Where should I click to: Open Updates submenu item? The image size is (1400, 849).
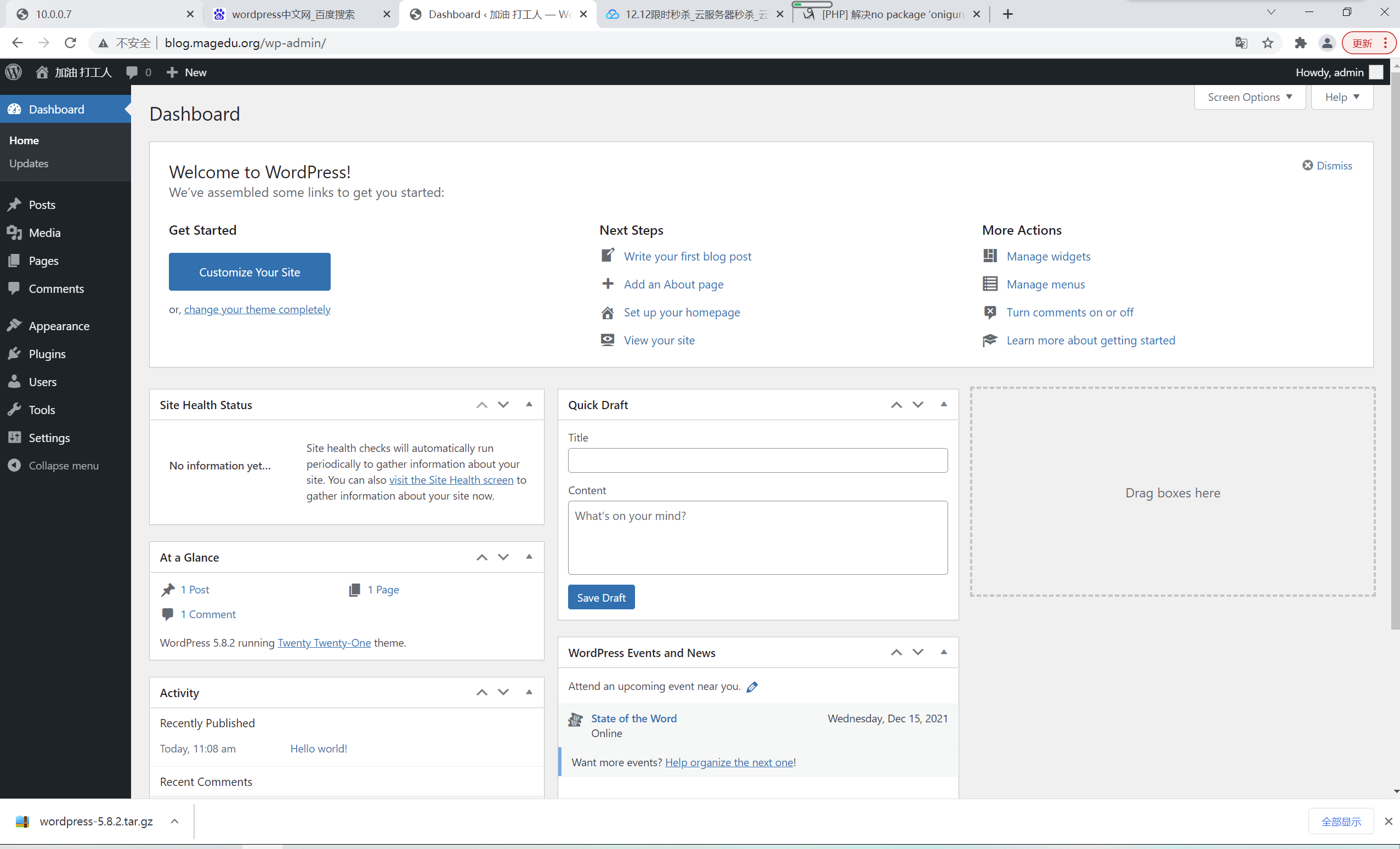pos(29,163)
